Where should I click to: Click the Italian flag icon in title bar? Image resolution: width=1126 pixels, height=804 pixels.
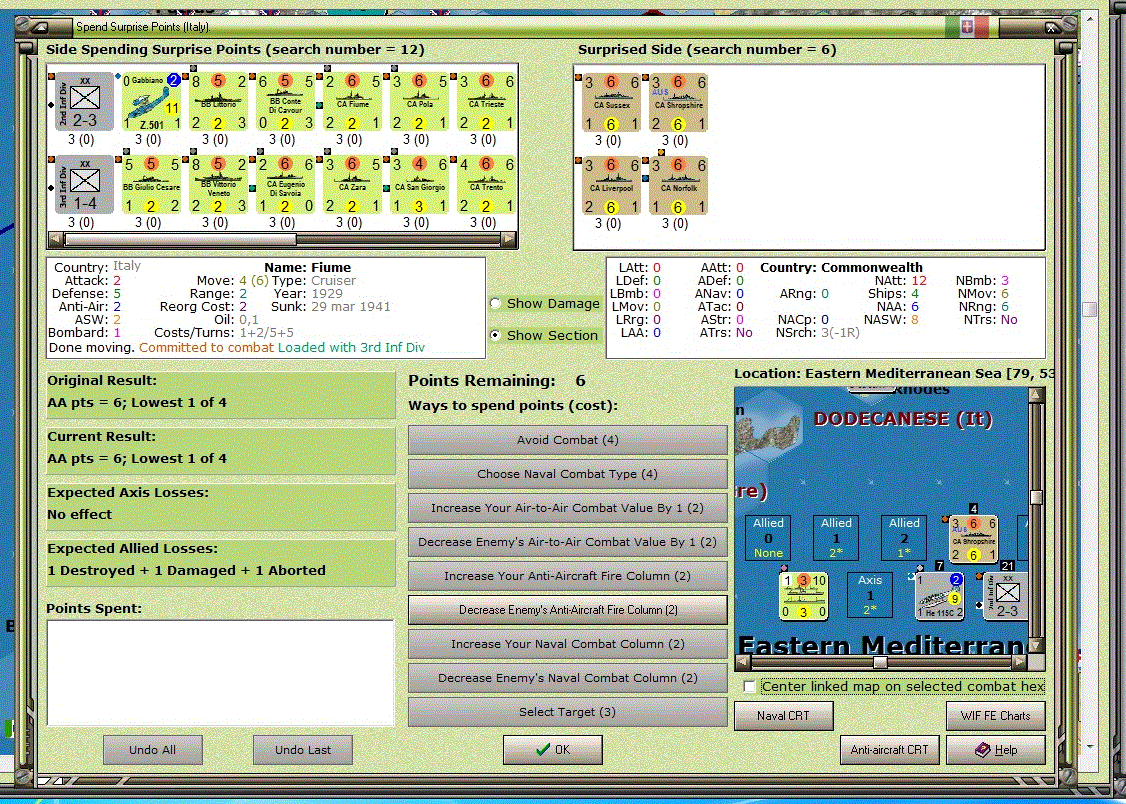click(x=967, y=27)
